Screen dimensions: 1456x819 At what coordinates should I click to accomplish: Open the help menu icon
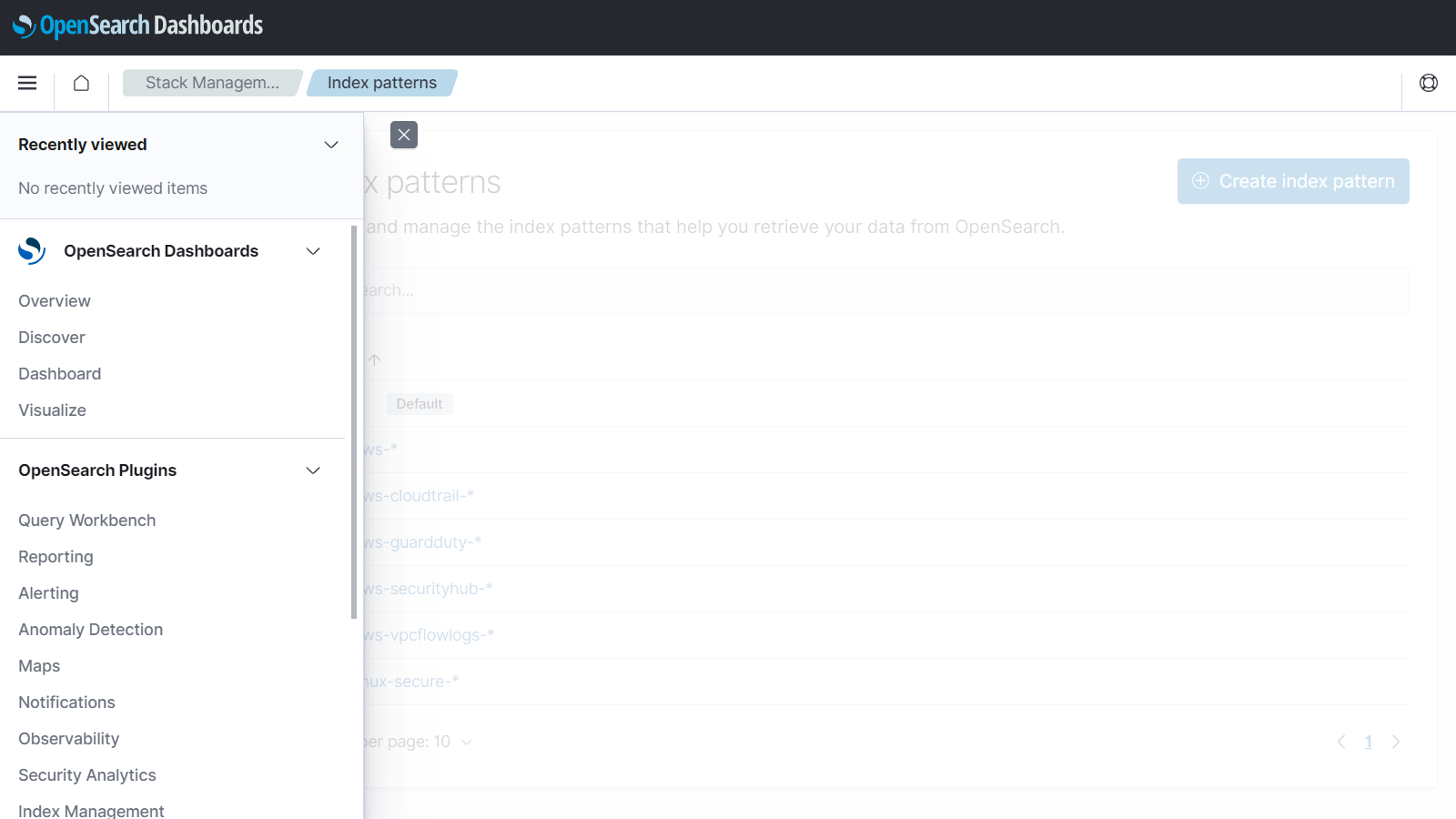click(x=1428, y=83)
